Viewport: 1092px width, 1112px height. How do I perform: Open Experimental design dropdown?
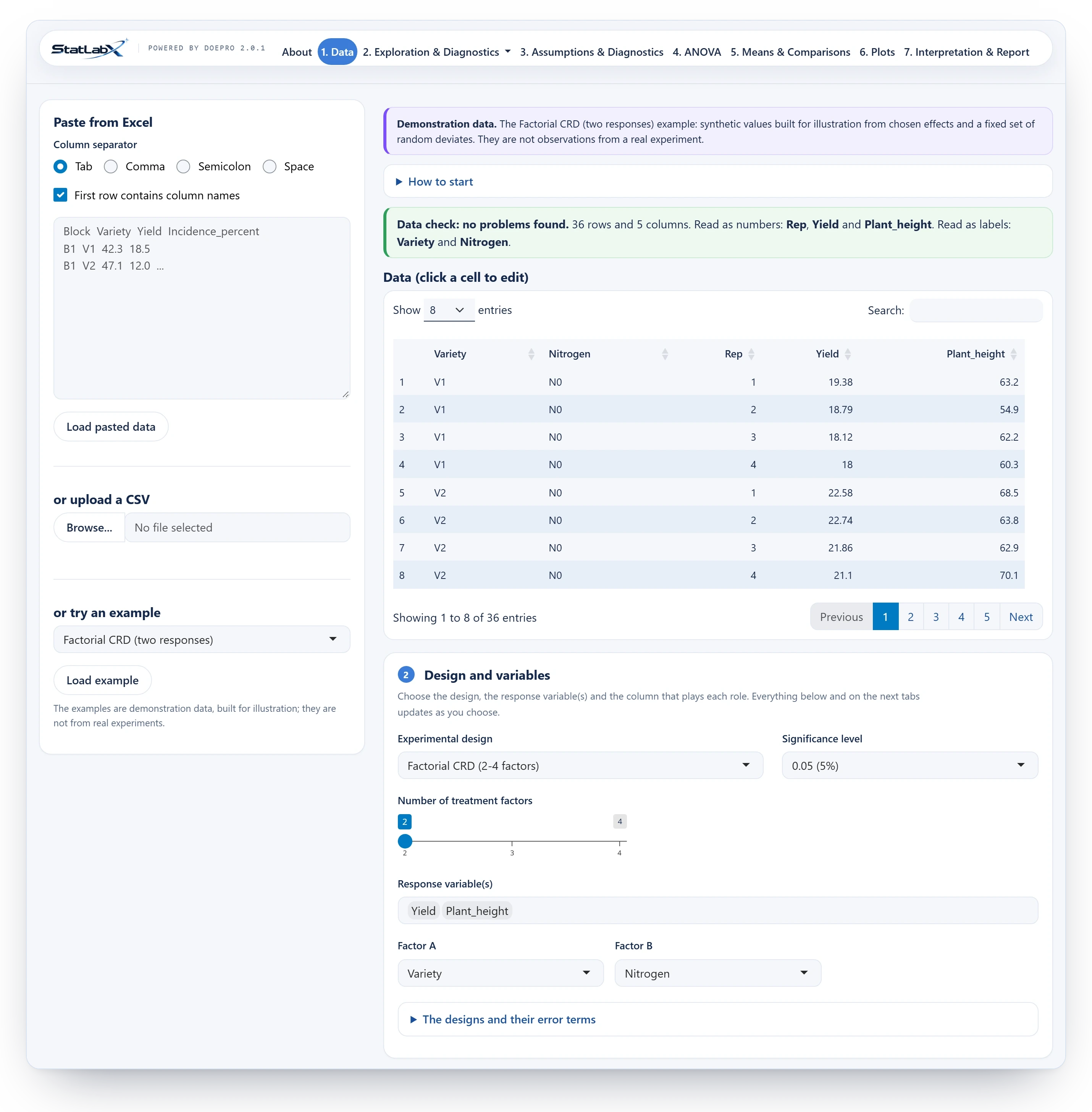coord(580,766)
